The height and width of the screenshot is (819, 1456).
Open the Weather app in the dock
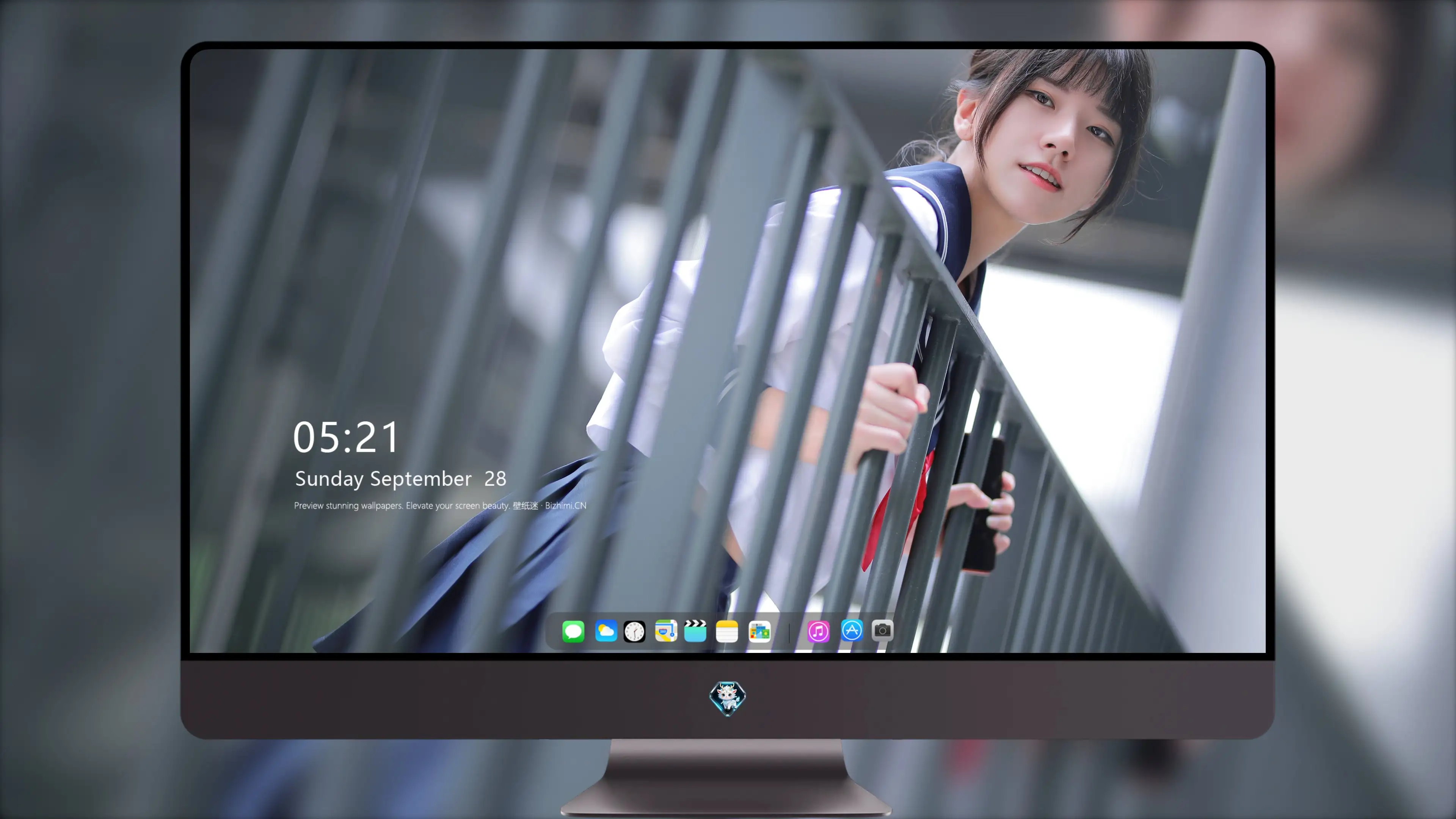click(x=606, y=631)
